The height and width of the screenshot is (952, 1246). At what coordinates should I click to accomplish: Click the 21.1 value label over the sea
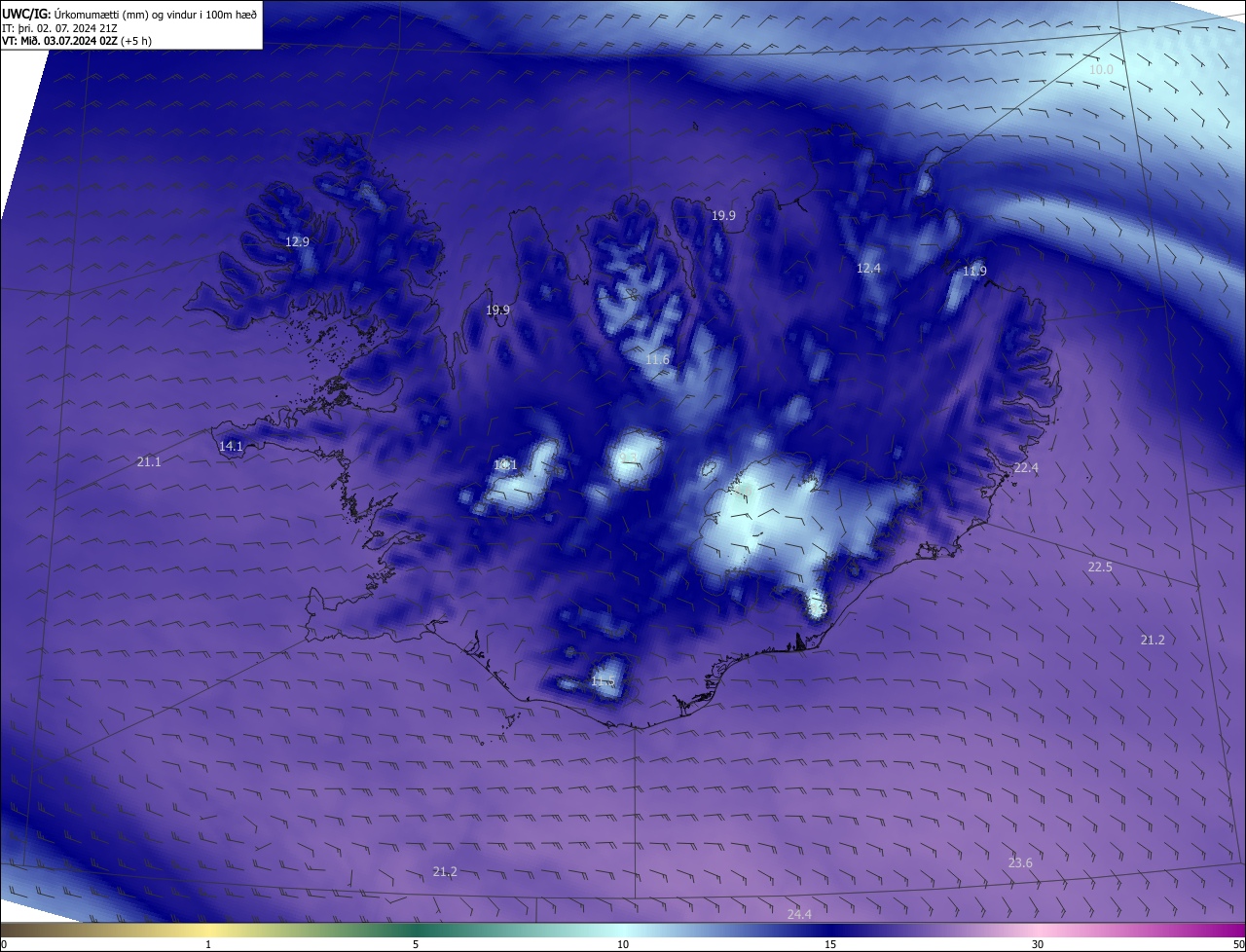[149, 462]
